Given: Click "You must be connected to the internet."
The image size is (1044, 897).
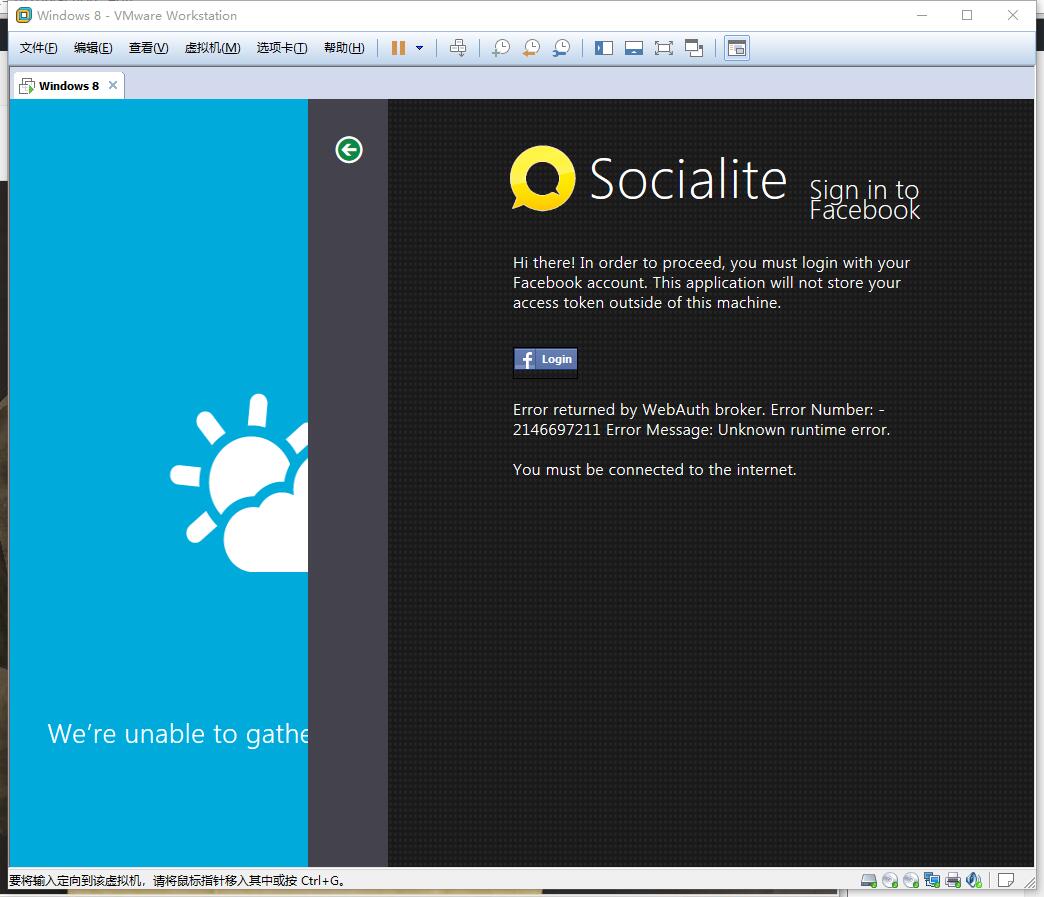Looking at the screenshot, I should coord(654,469).
